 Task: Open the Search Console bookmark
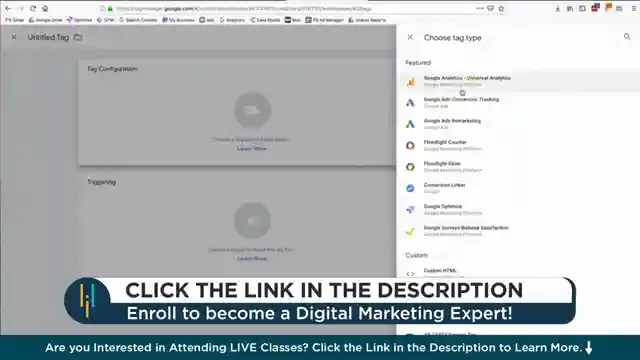pos(138,20)
